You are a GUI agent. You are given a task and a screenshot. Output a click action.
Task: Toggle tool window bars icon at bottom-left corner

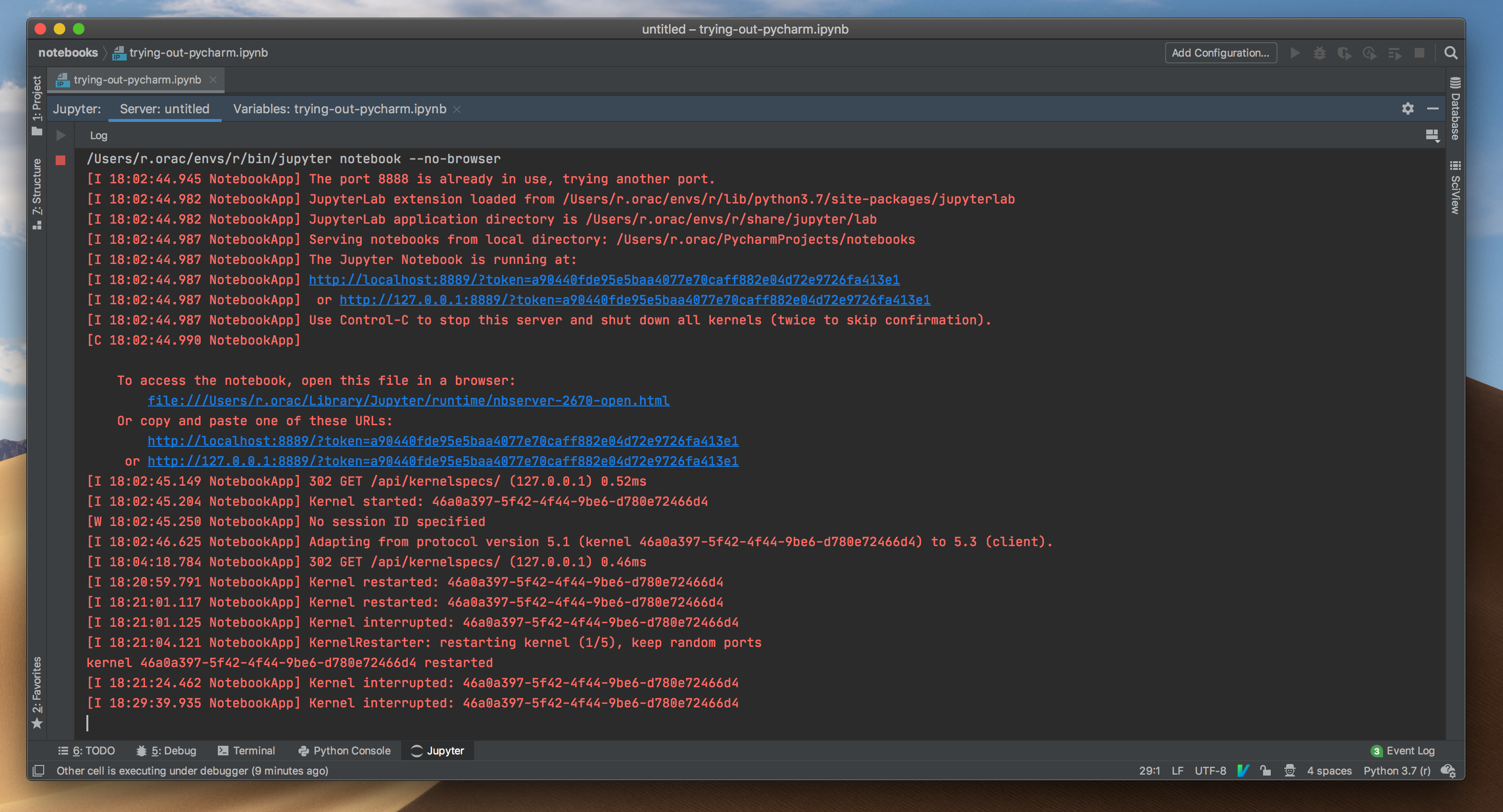(38, 771)
